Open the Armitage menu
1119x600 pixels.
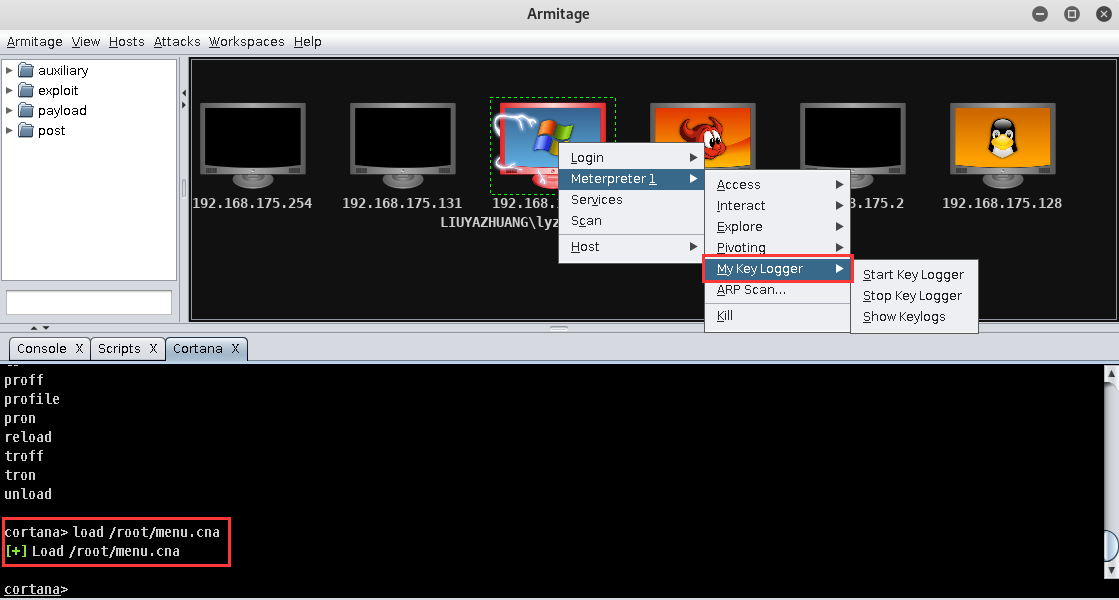click(34, 41)
